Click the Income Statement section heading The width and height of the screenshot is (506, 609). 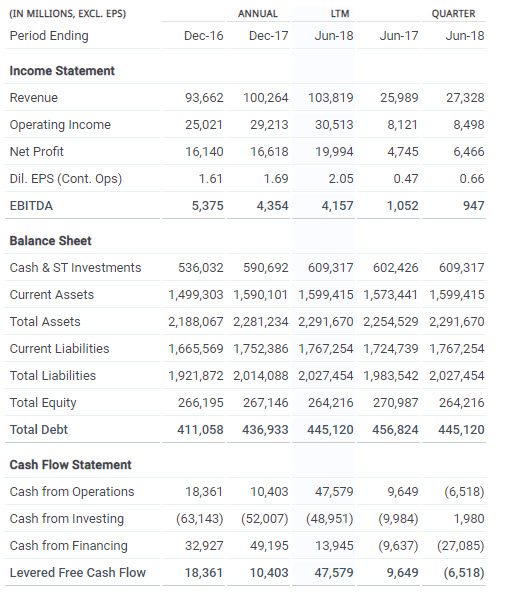(62, 71)
